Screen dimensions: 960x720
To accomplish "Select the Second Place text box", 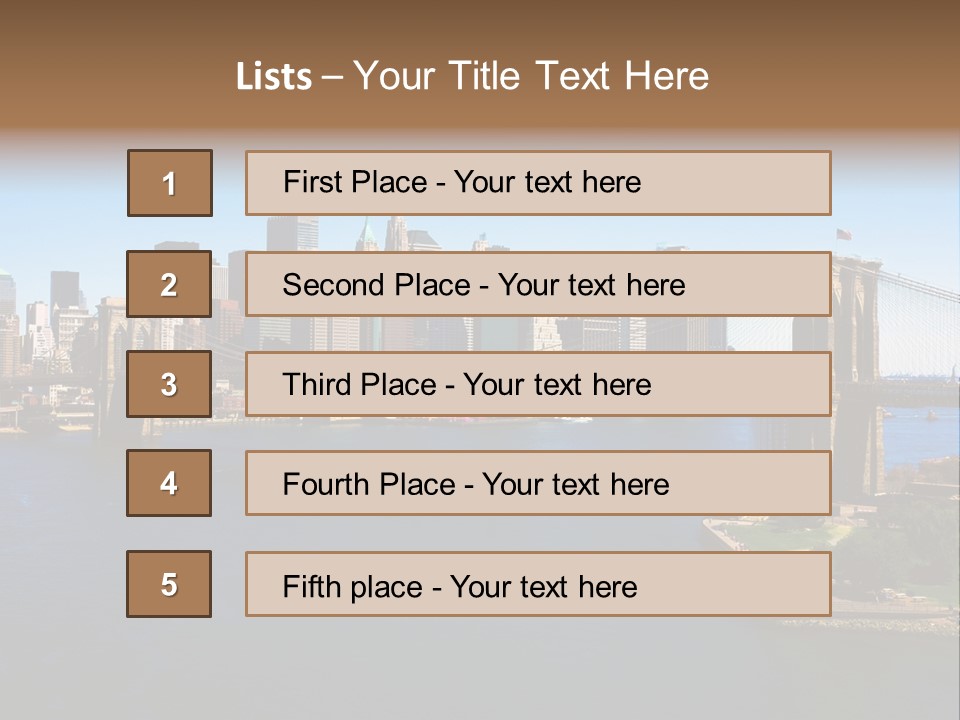I will [538, 284].
